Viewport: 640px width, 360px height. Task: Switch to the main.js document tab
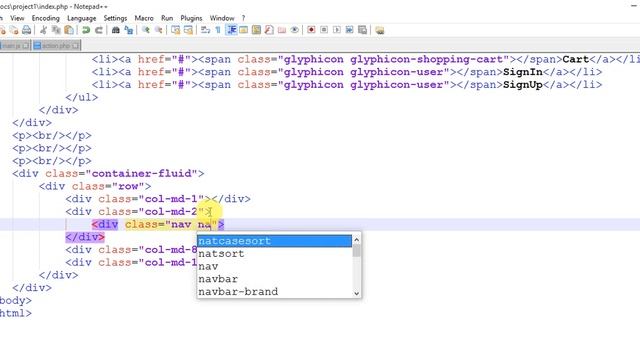click(x=15, y=46)
